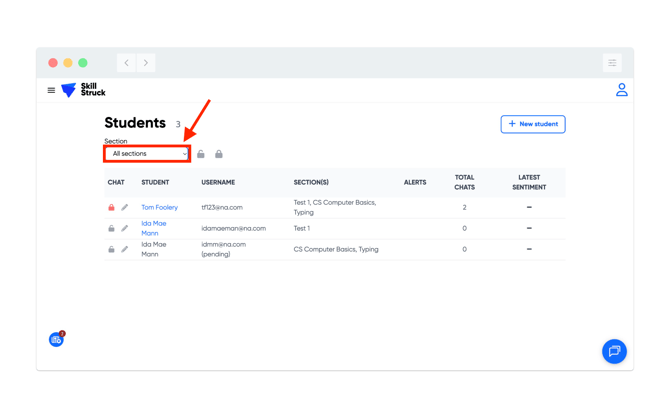Open the Ida Mae Mann student link
Image resolution: width=670 pixels, height=418 pixels.
(x=153, y=229)
